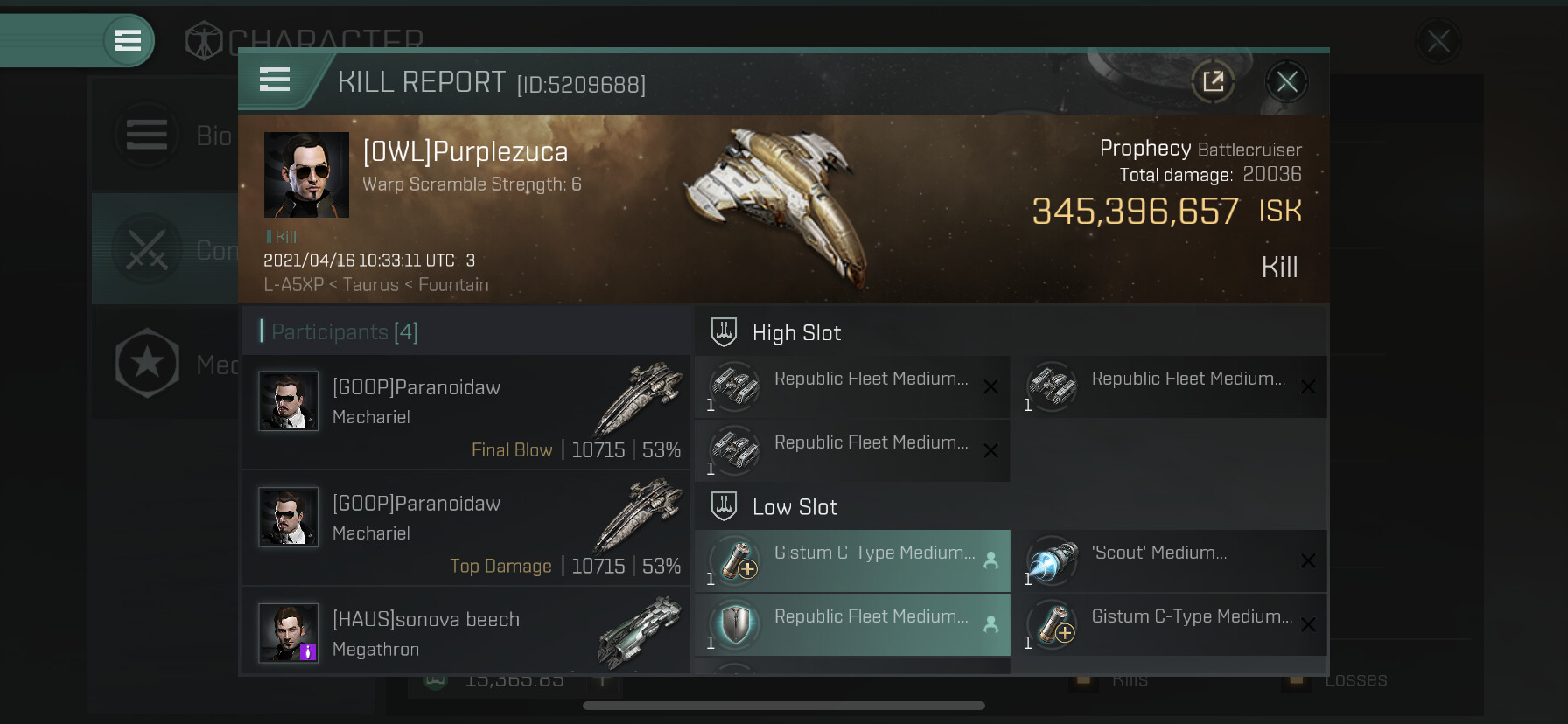Click the top-left main menu button
This screenshot has height=724, width=1568.
pyautogui.click(x=128, y=40)
